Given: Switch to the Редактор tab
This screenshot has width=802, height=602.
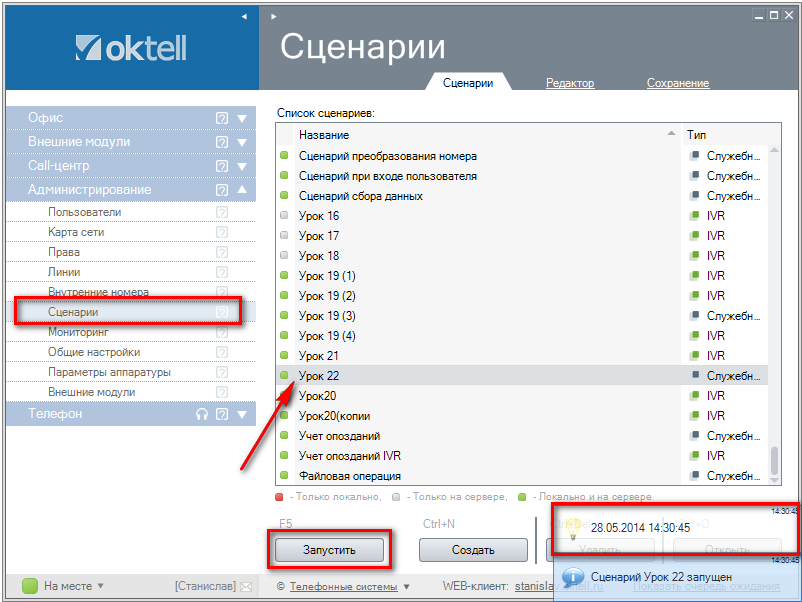Looking at the screenshot, I should [x=570, y=83].
